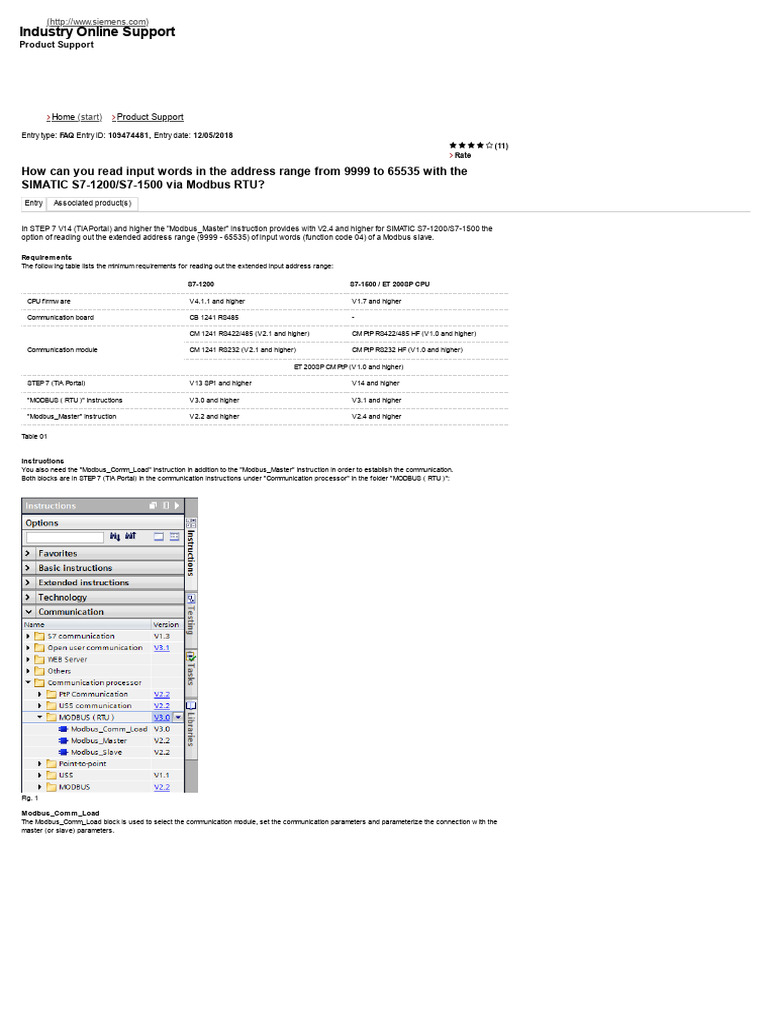Click the WEB Server folder icon

pos(39,660)
